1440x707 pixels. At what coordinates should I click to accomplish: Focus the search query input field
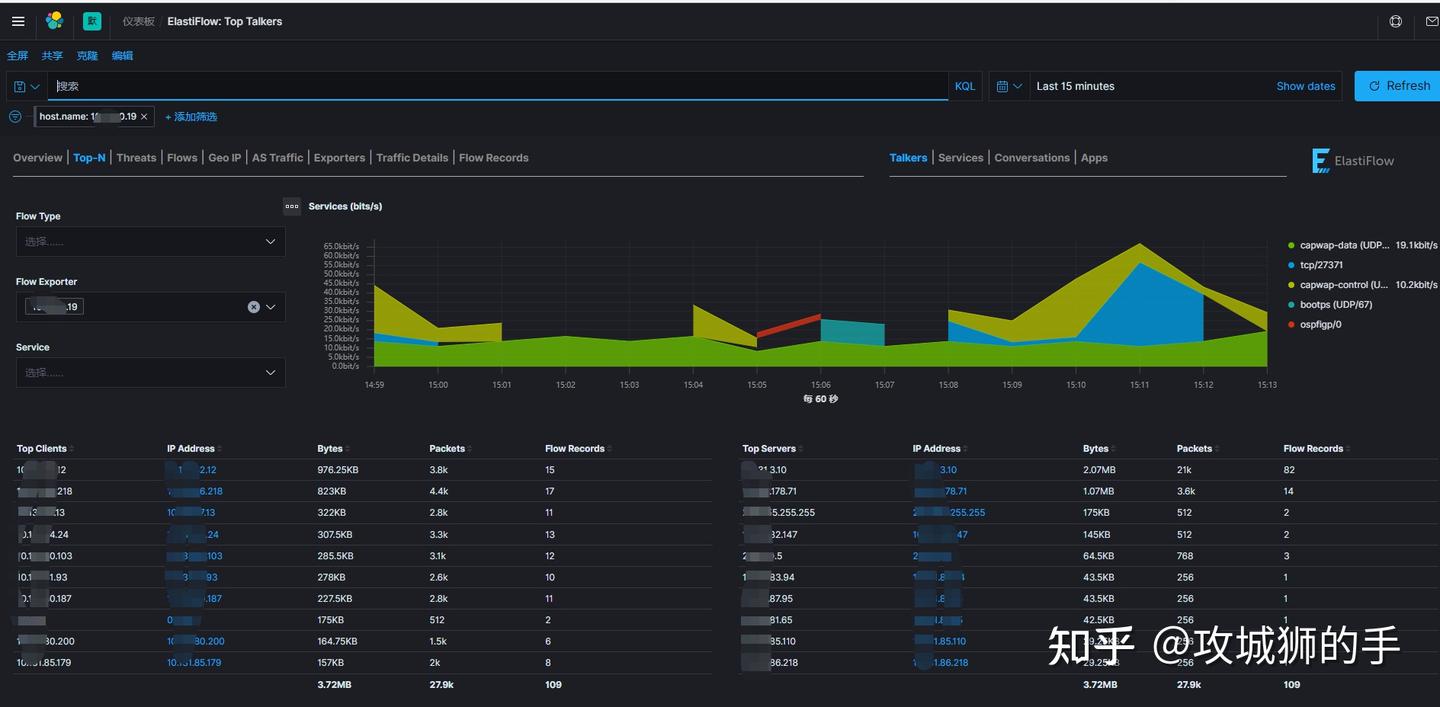[x=498, y=86]
